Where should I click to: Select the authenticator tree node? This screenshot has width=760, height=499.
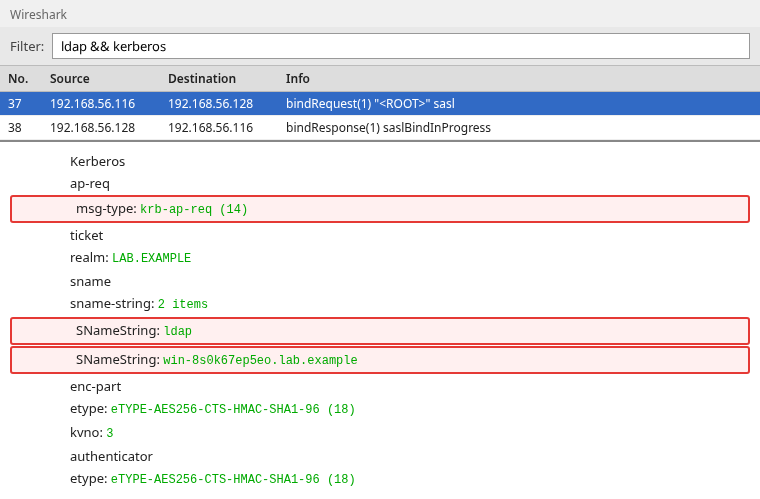point(111,456)
